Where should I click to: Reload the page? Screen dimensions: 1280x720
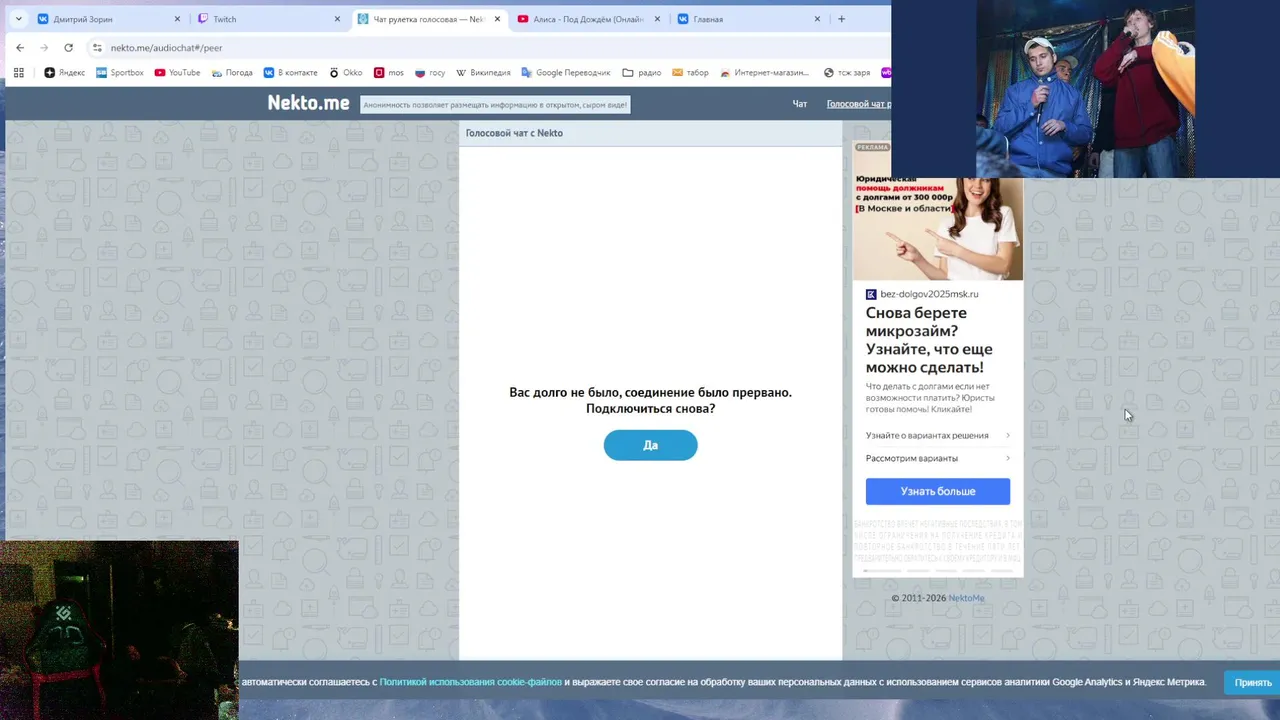(68, 47)
